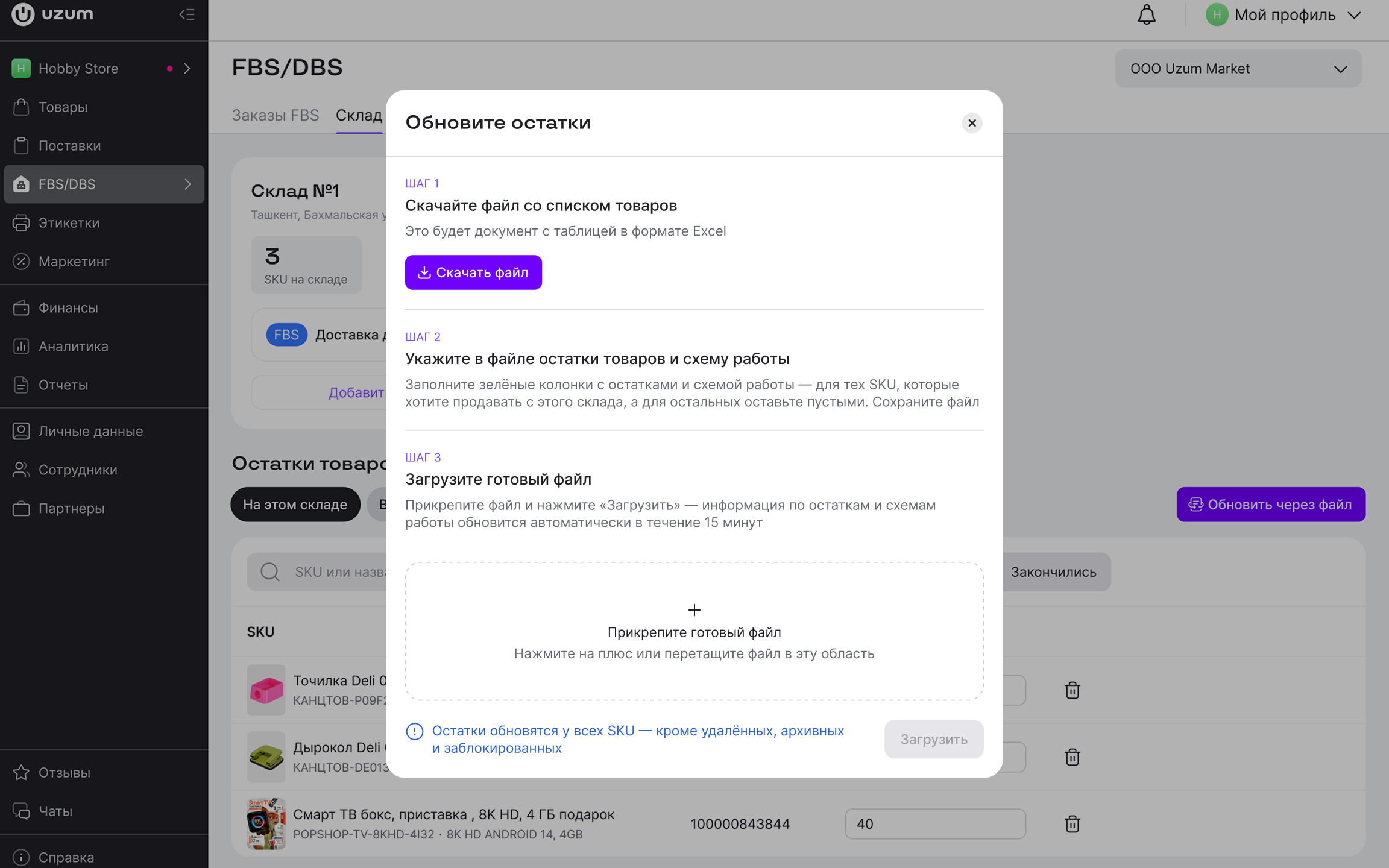Expand the Hobby Store shop chevron
Screen dimensions: 1389x868
click(187, 68)
